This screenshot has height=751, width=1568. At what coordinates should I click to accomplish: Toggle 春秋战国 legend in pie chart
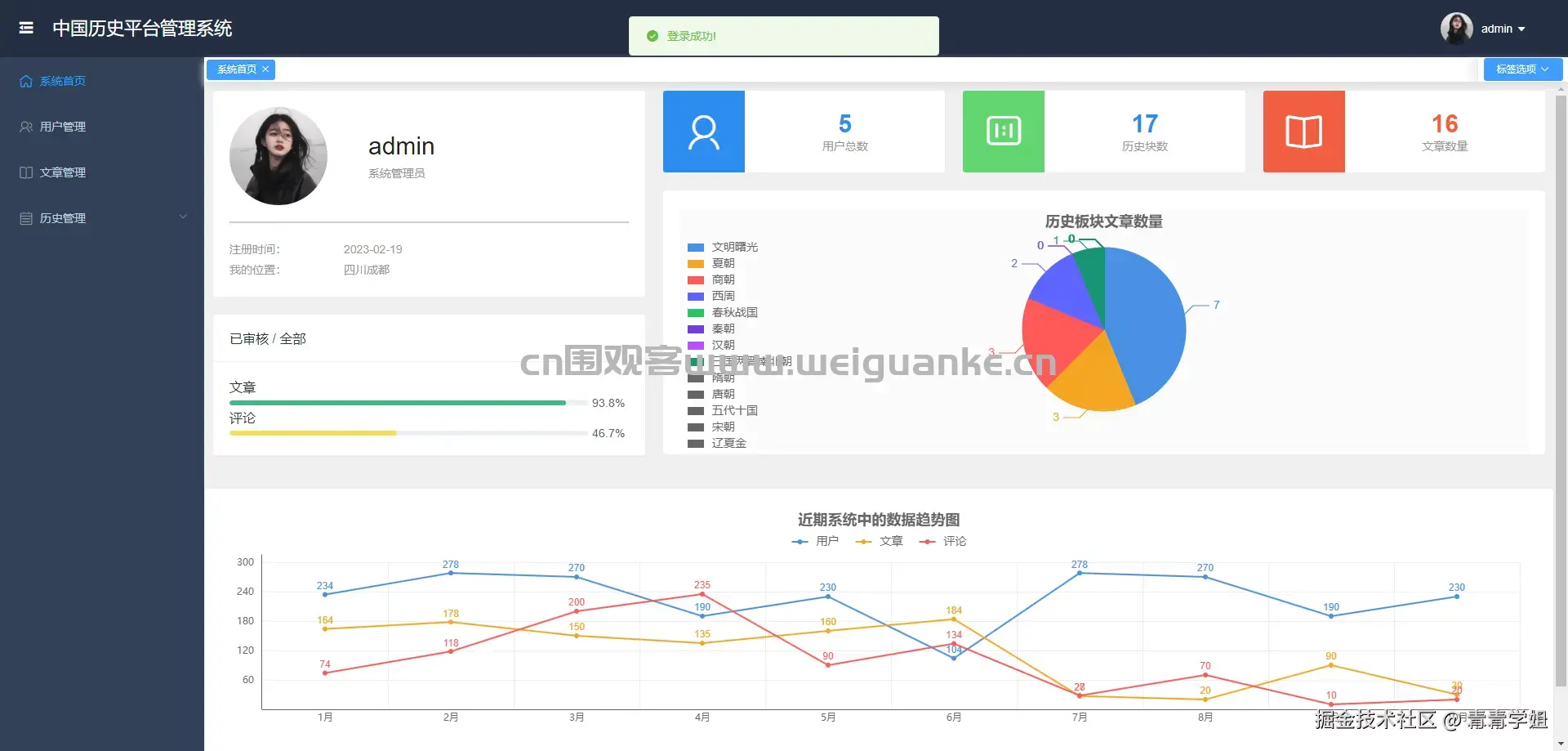(x=723, y=312)
